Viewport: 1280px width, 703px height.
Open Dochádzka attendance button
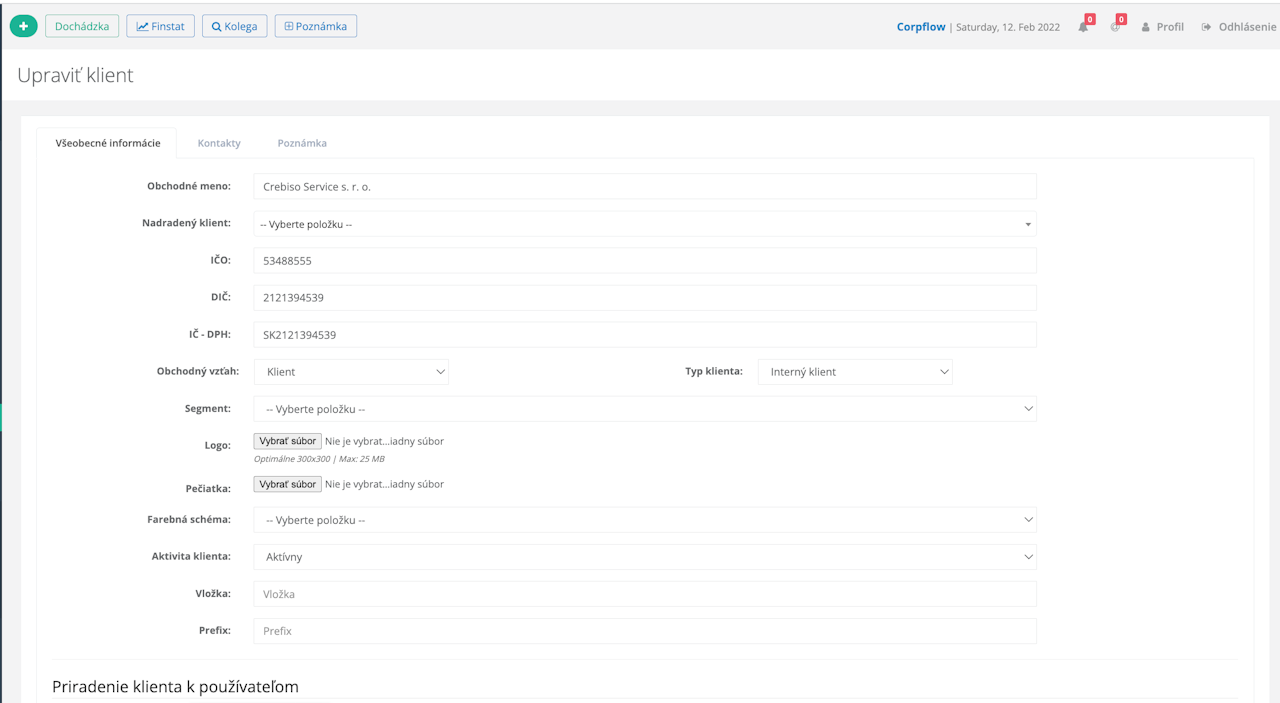82,26
